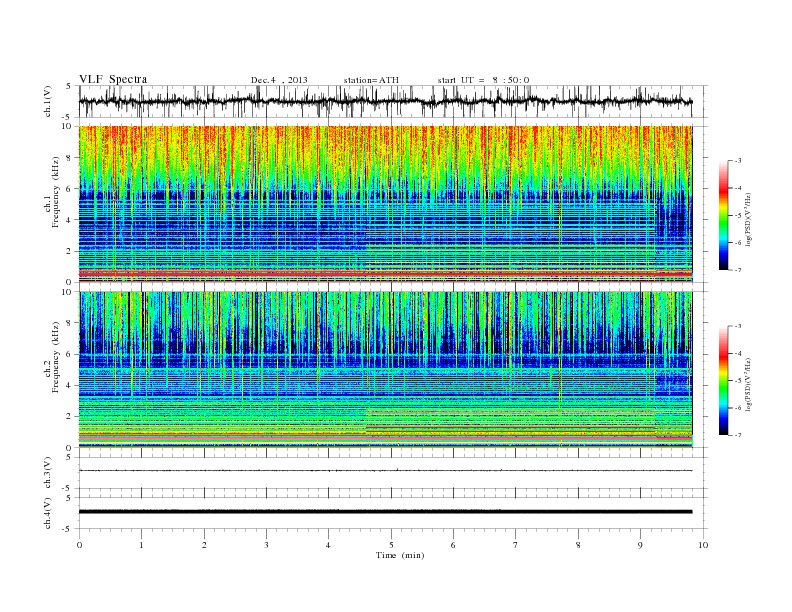
Task: Click the ch.2 spectrogram panel
Action: point(385,370)
